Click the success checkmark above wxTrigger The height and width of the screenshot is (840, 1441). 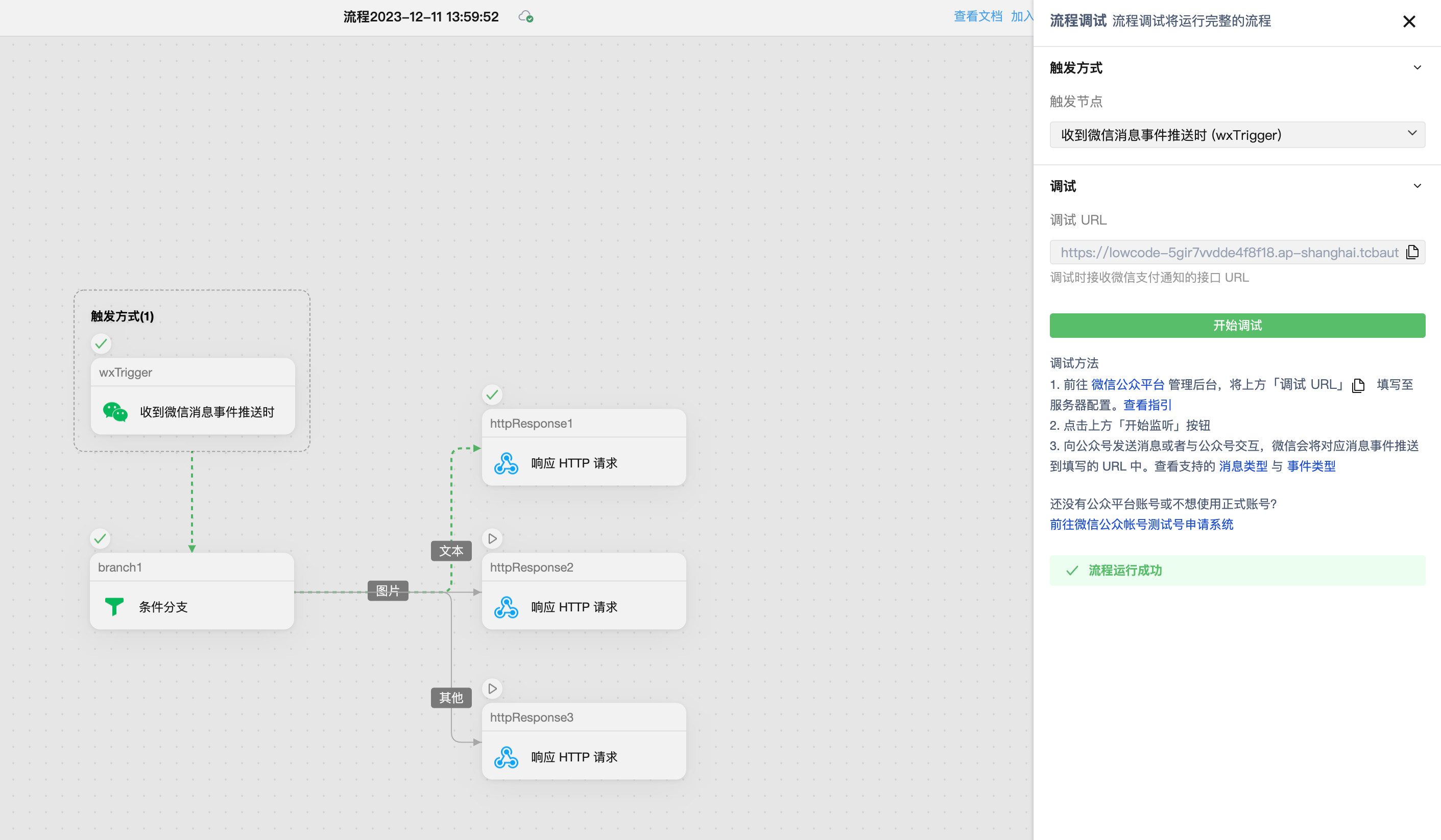[101, 343]
